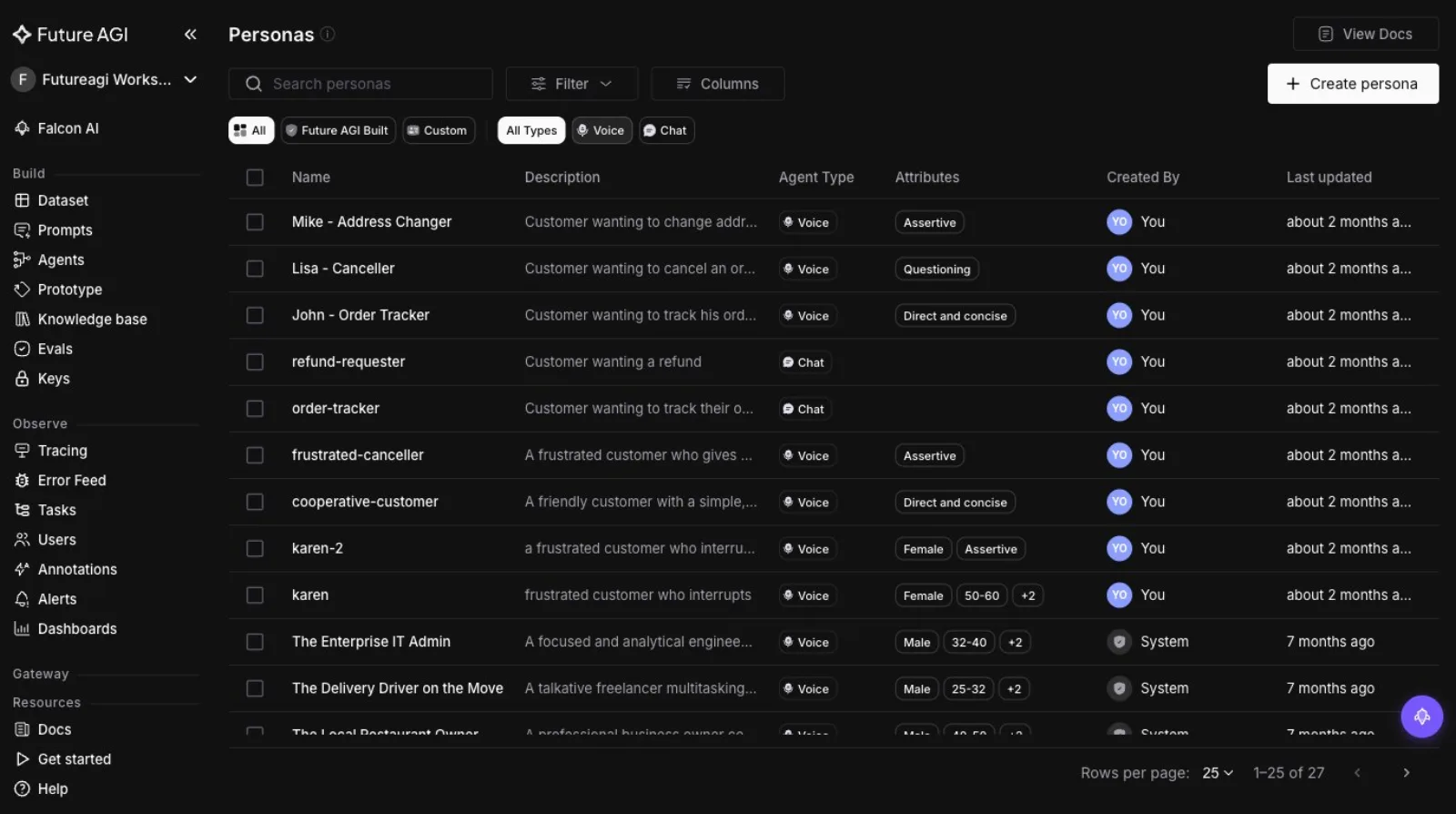Open the Columns selector
Image resolution: width=1456 pixels, height=814 pixels.
pyautogui.click(x=718, y=84)
